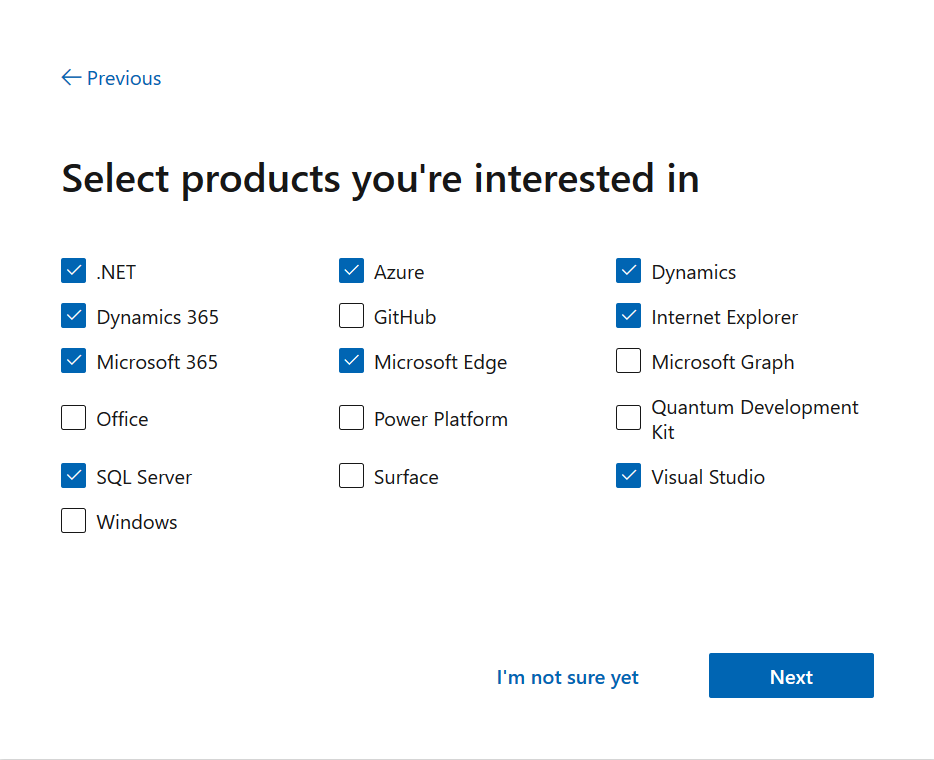Uncheck Dynamics 365 option
This screenshot has height=760, width=934.
(x=74, y=316)
